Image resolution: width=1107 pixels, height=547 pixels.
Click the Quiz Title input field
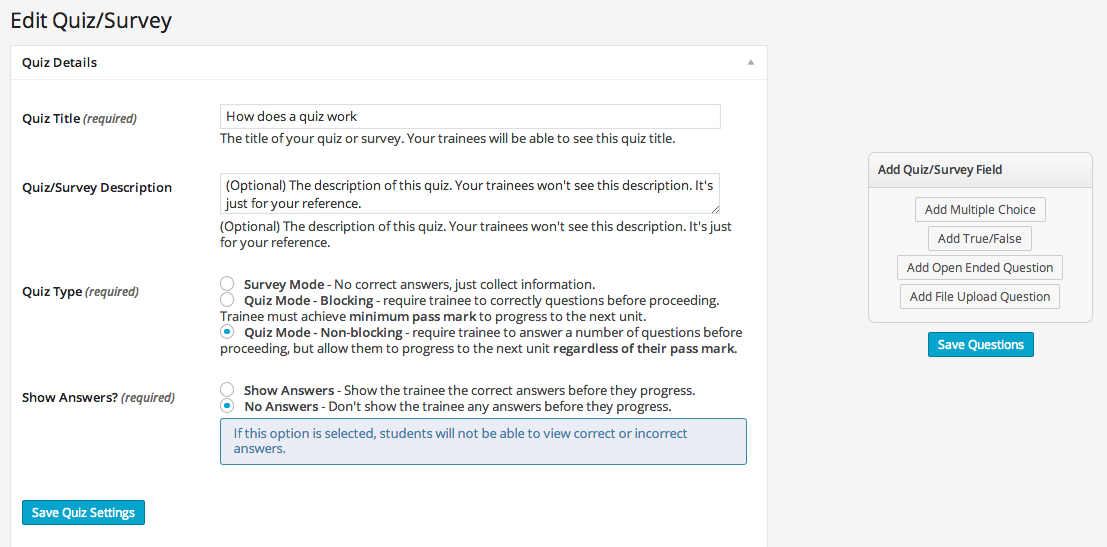pos(470,117)
